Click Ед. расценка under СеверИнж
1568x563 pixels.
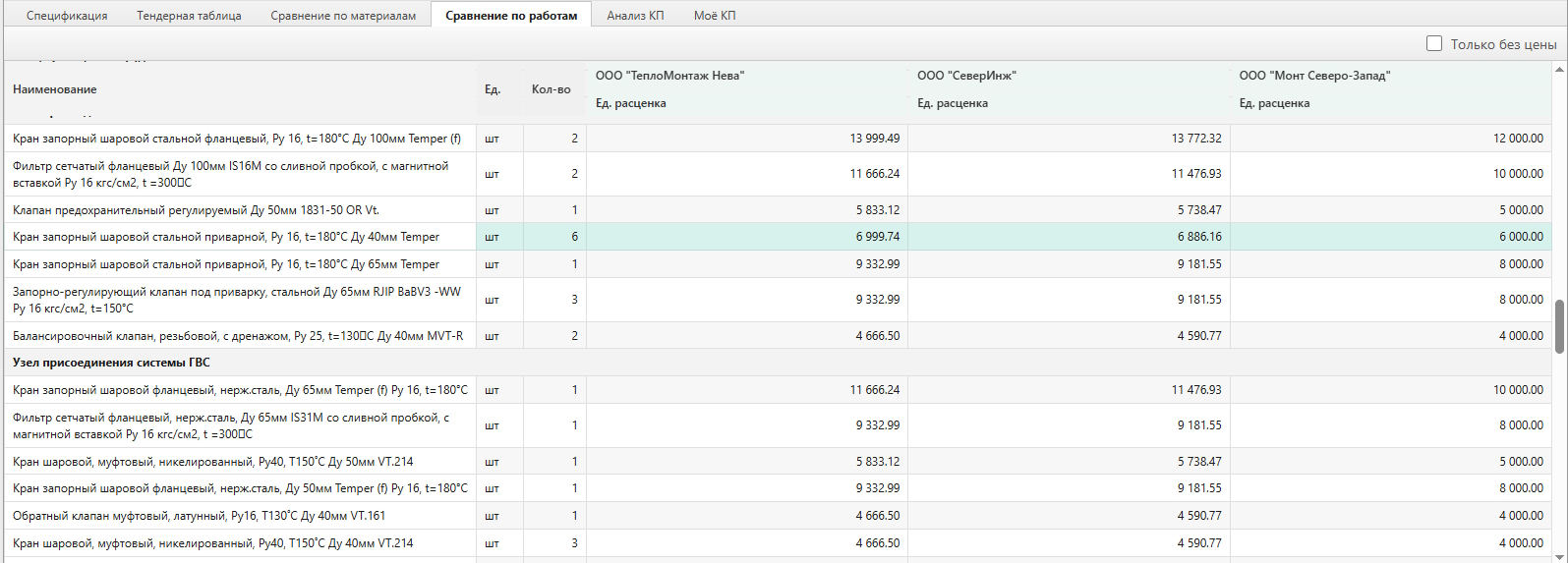point(953,103)
